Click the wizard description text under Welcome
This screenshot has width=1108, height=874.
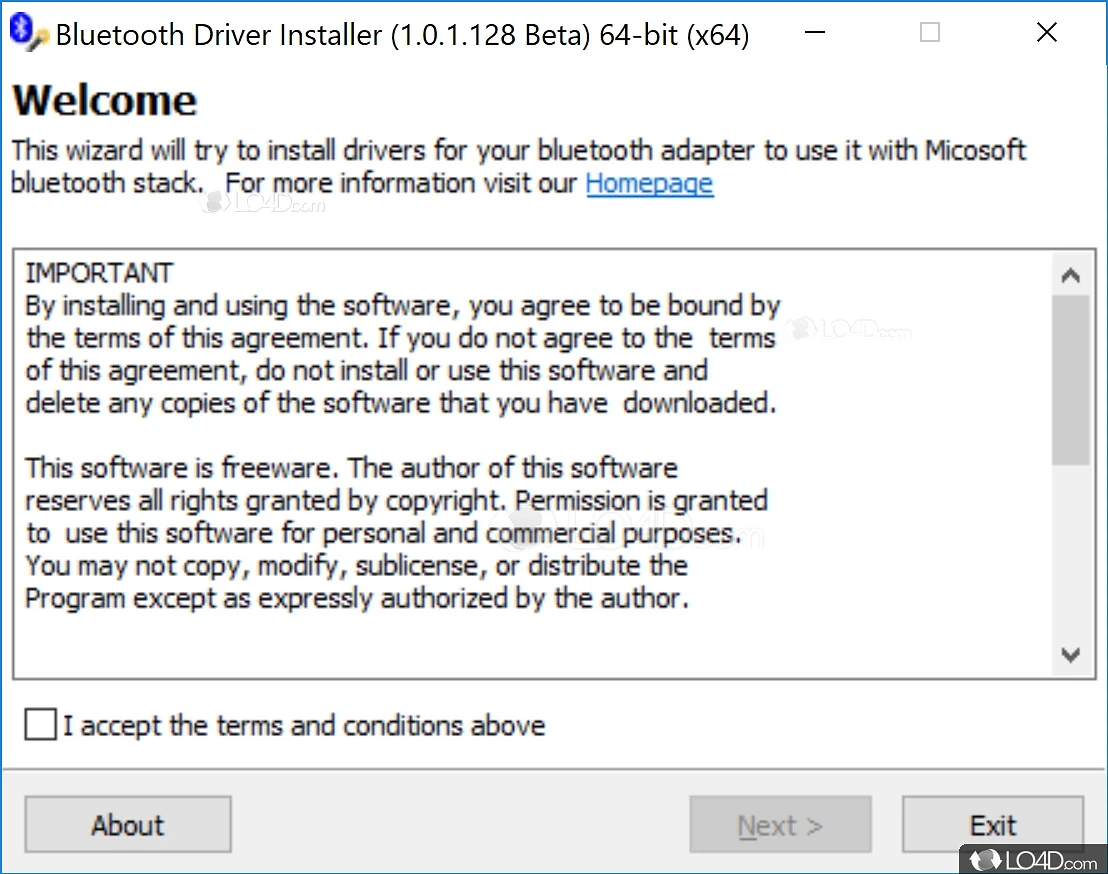(518, 152)
